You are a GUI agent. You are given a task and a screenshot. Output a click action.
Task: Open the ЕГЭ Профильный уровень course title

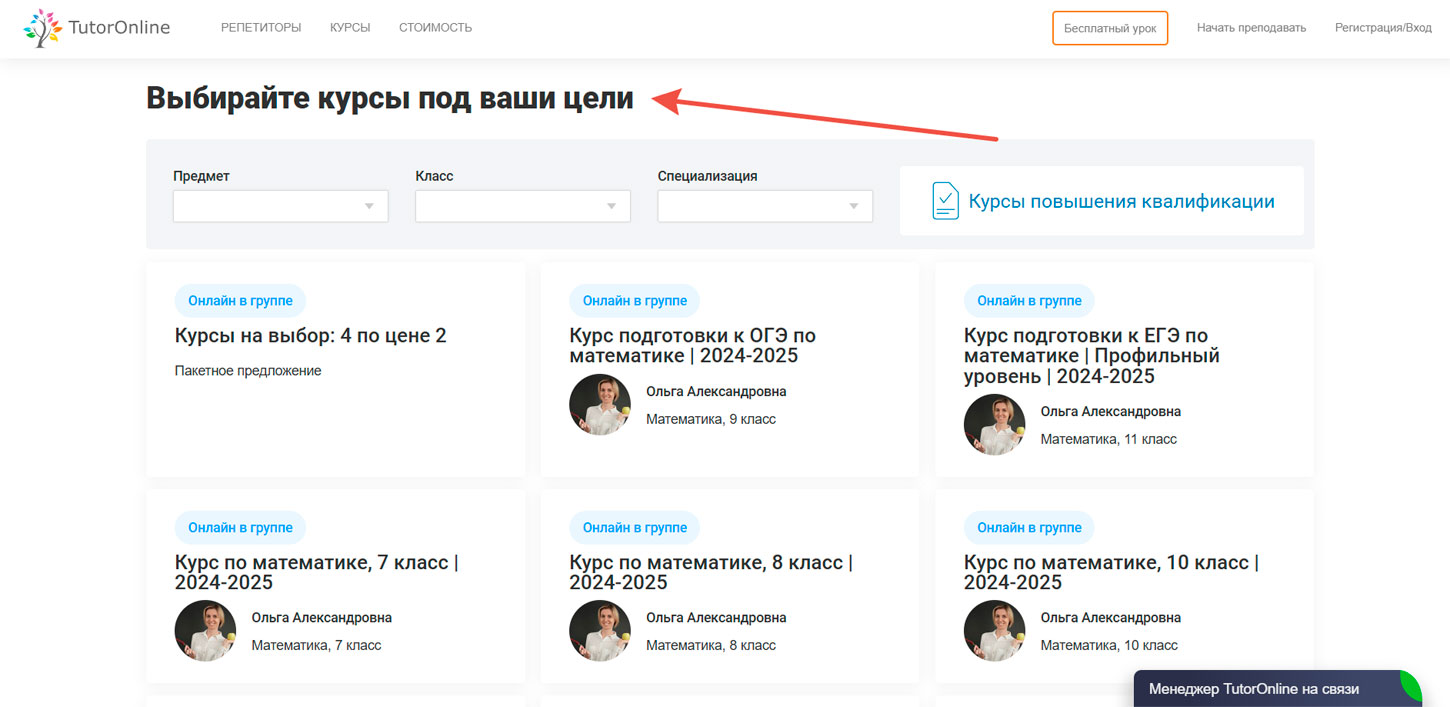[1092, 356]
